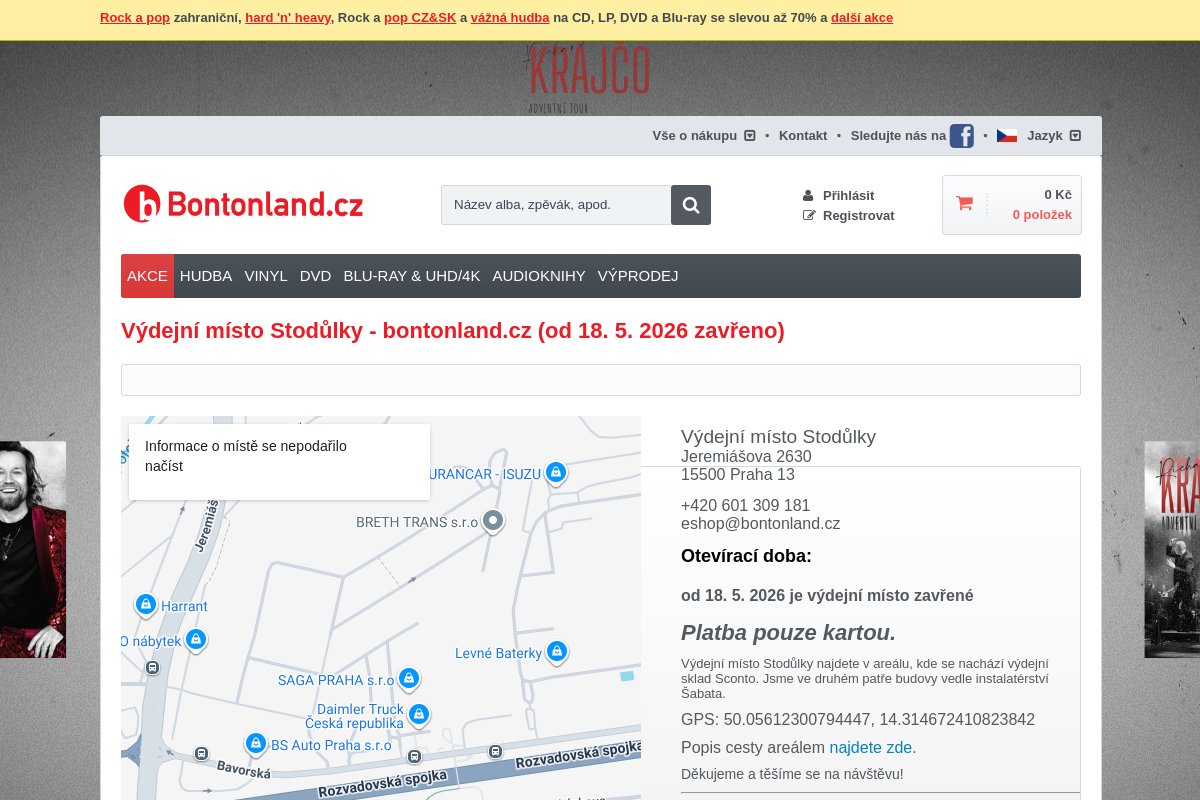Select the nábytek shop map marker
Viewport: 1200px width, 800px height.
tap(196, 639)
